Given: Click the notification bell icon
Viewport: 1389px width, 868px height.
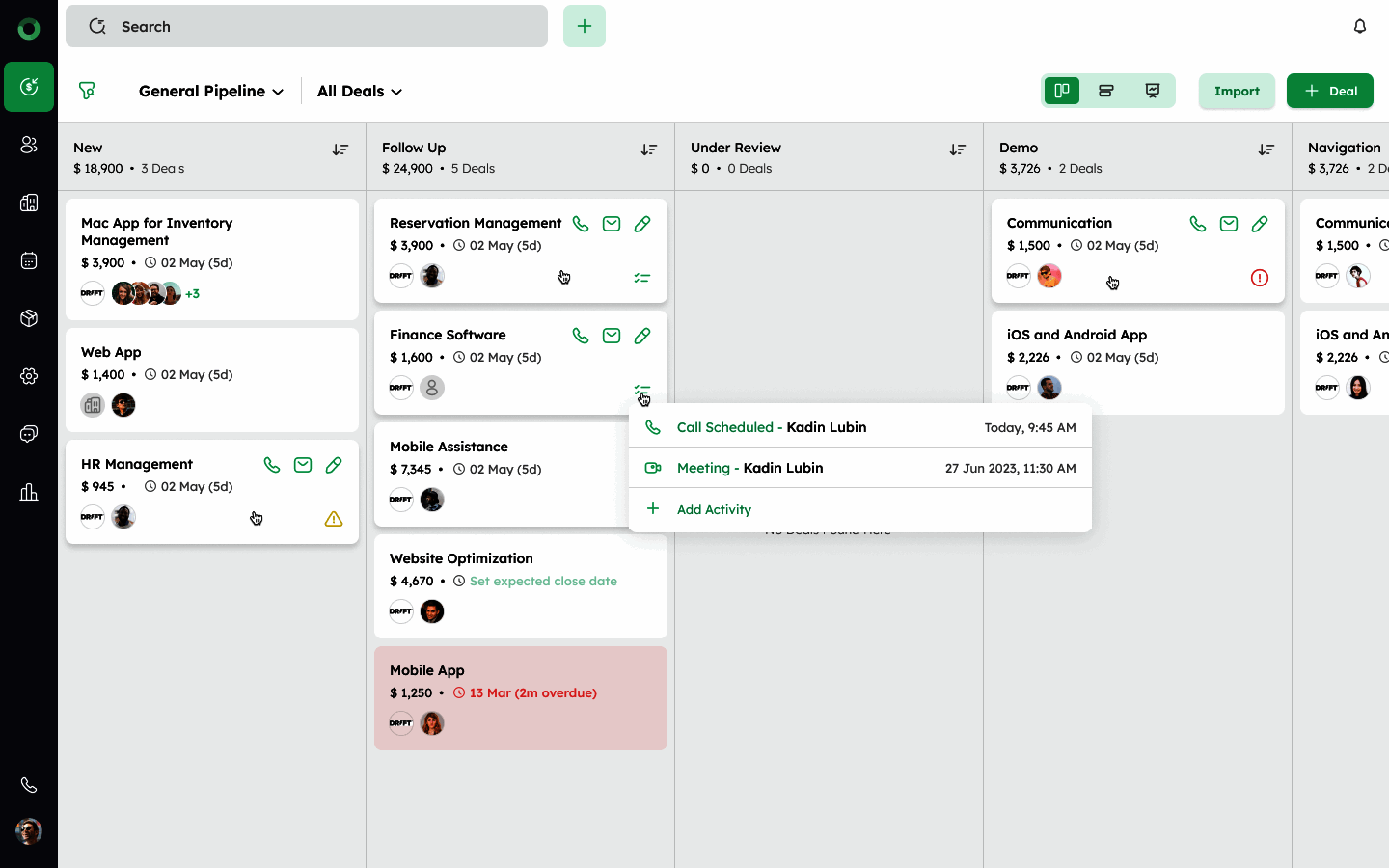Looking at the screenshot, I should pyautogui.click(x=1360, y=26).
